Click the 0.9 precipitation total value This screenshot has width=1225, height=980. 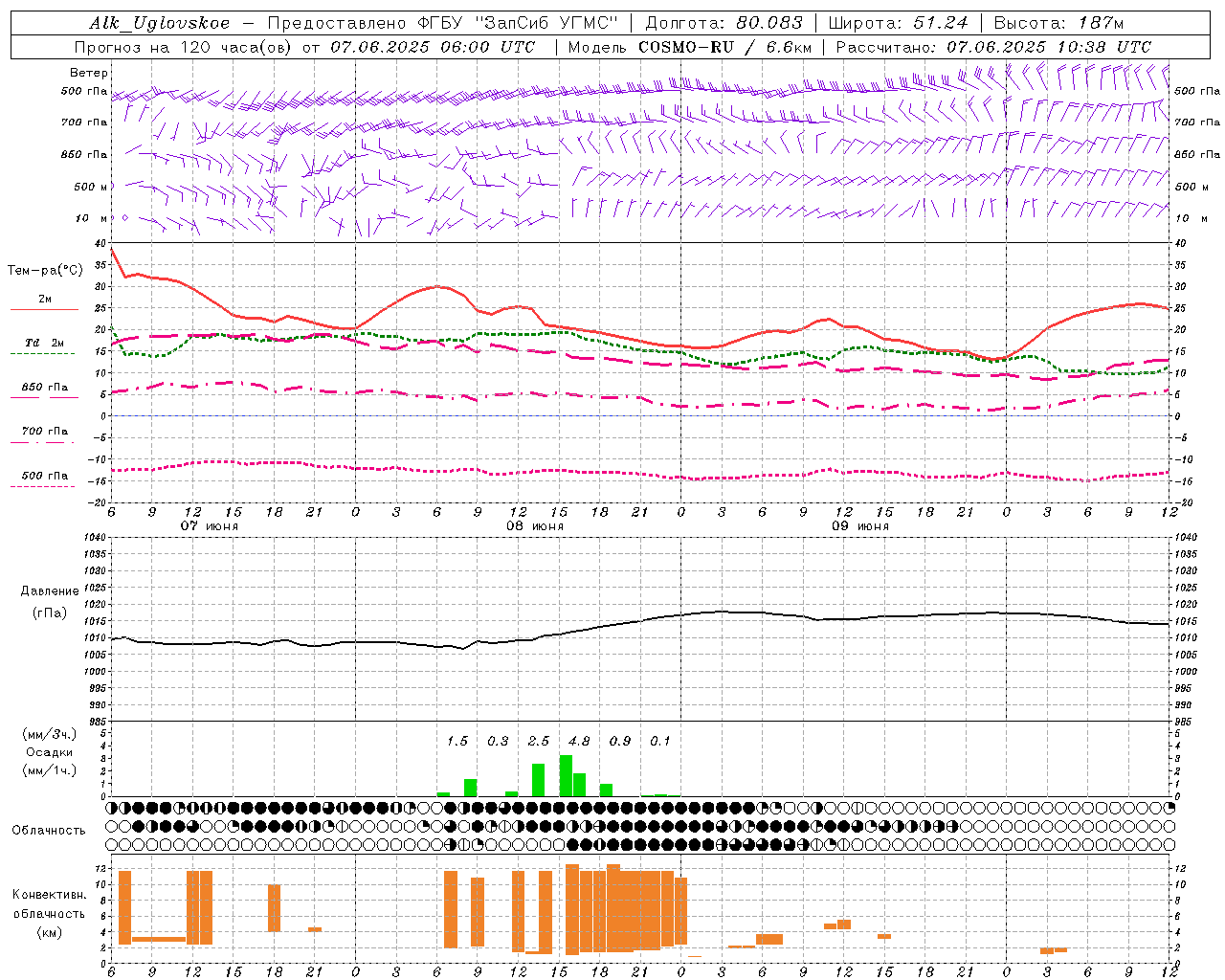[x=620, y=741]
